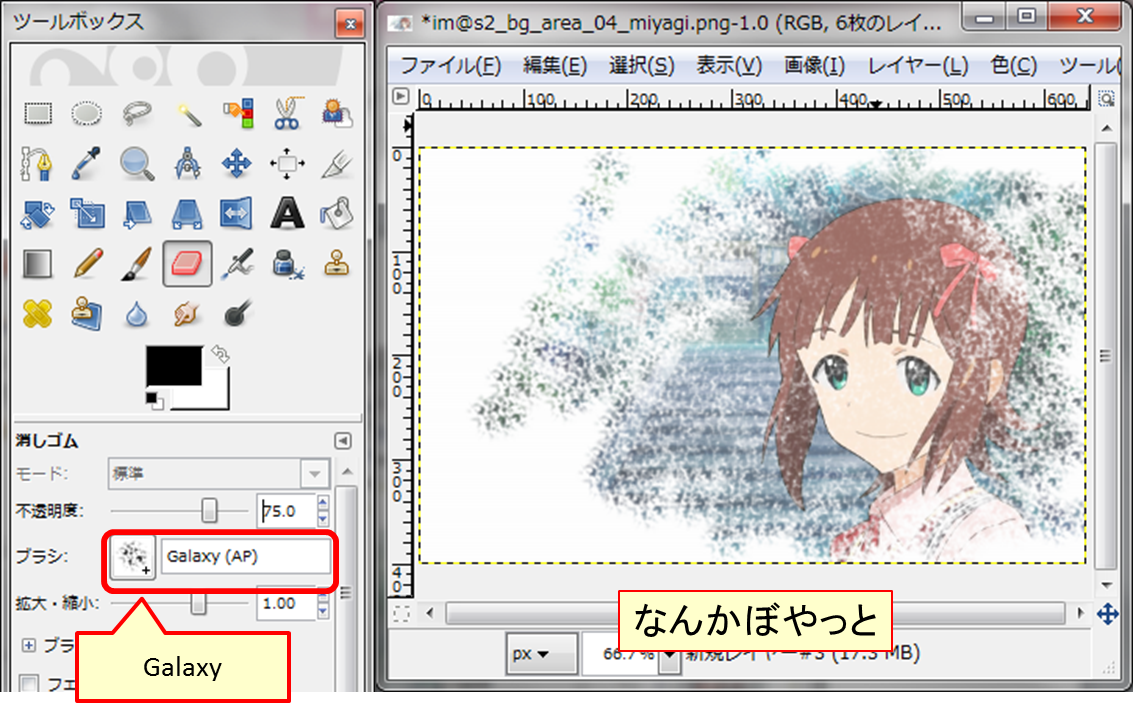
Task: Choose the Free Select lasso tool
Action: (x=137, y=113)
